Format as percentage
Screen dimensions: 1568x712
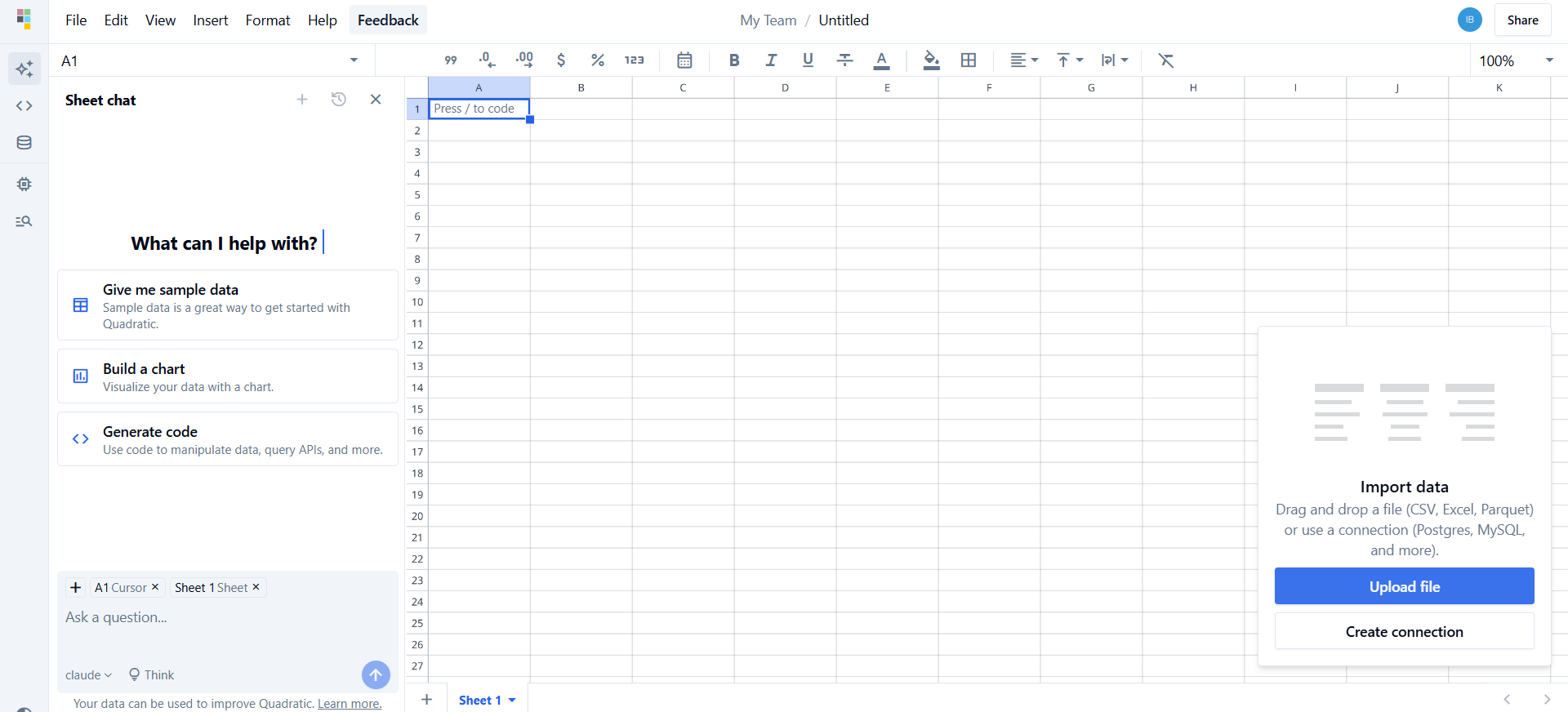tap(598, 60)
